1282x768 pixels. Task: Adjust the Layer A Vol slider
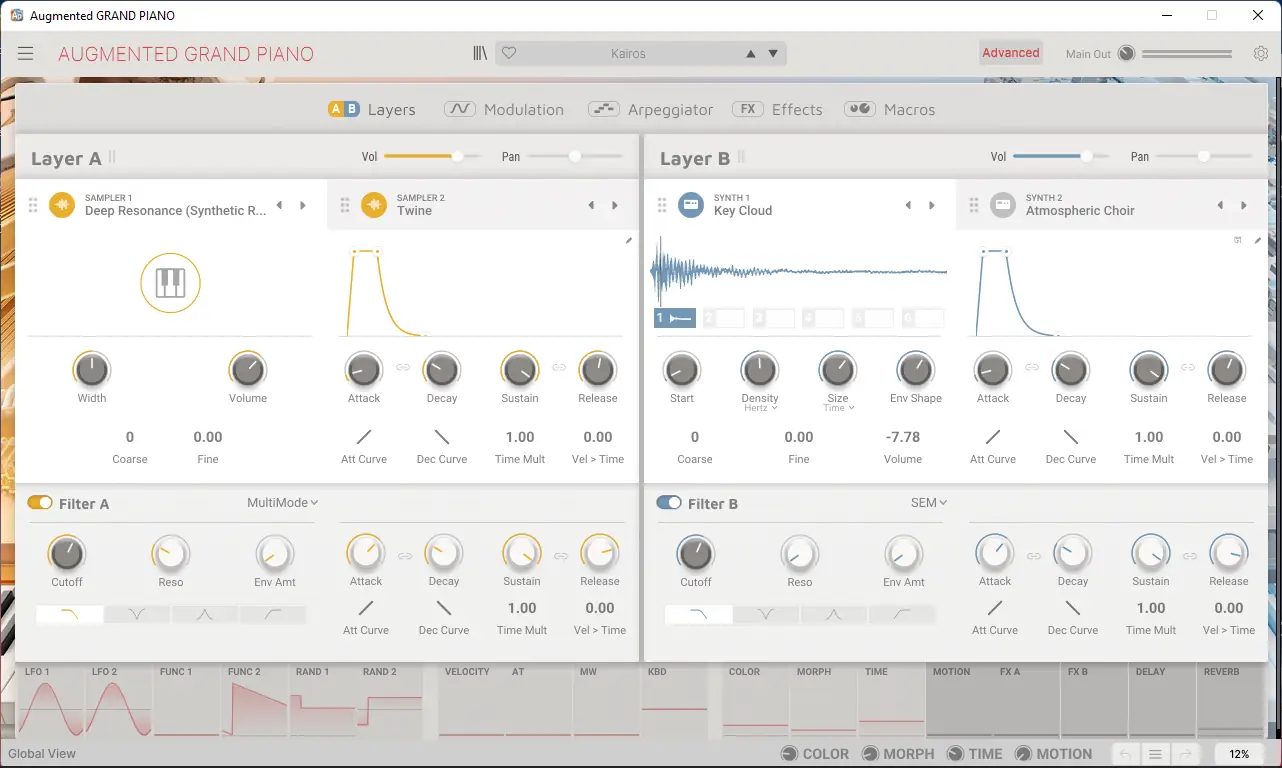[432, 156]
